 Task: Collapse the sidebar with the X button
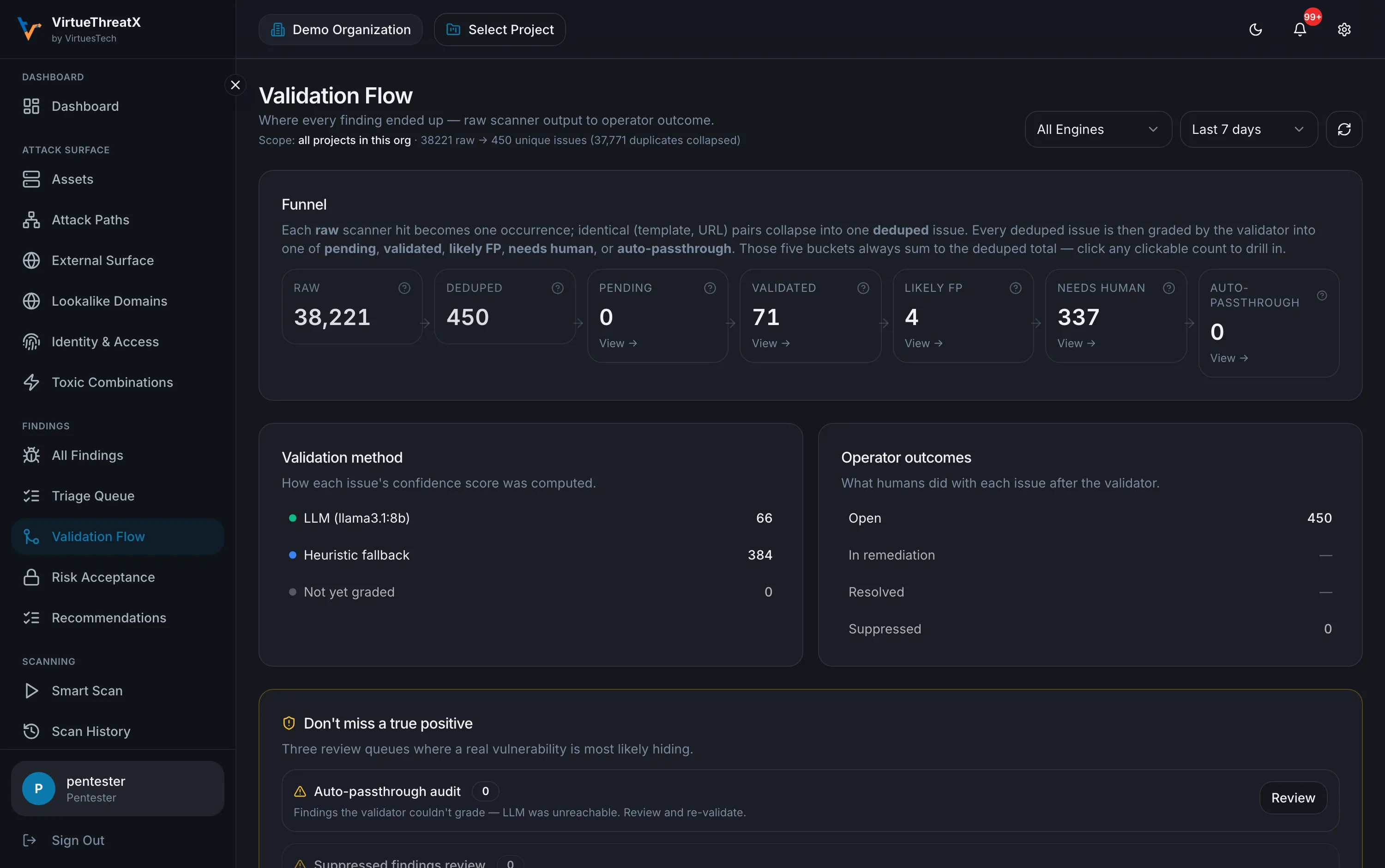235,85
